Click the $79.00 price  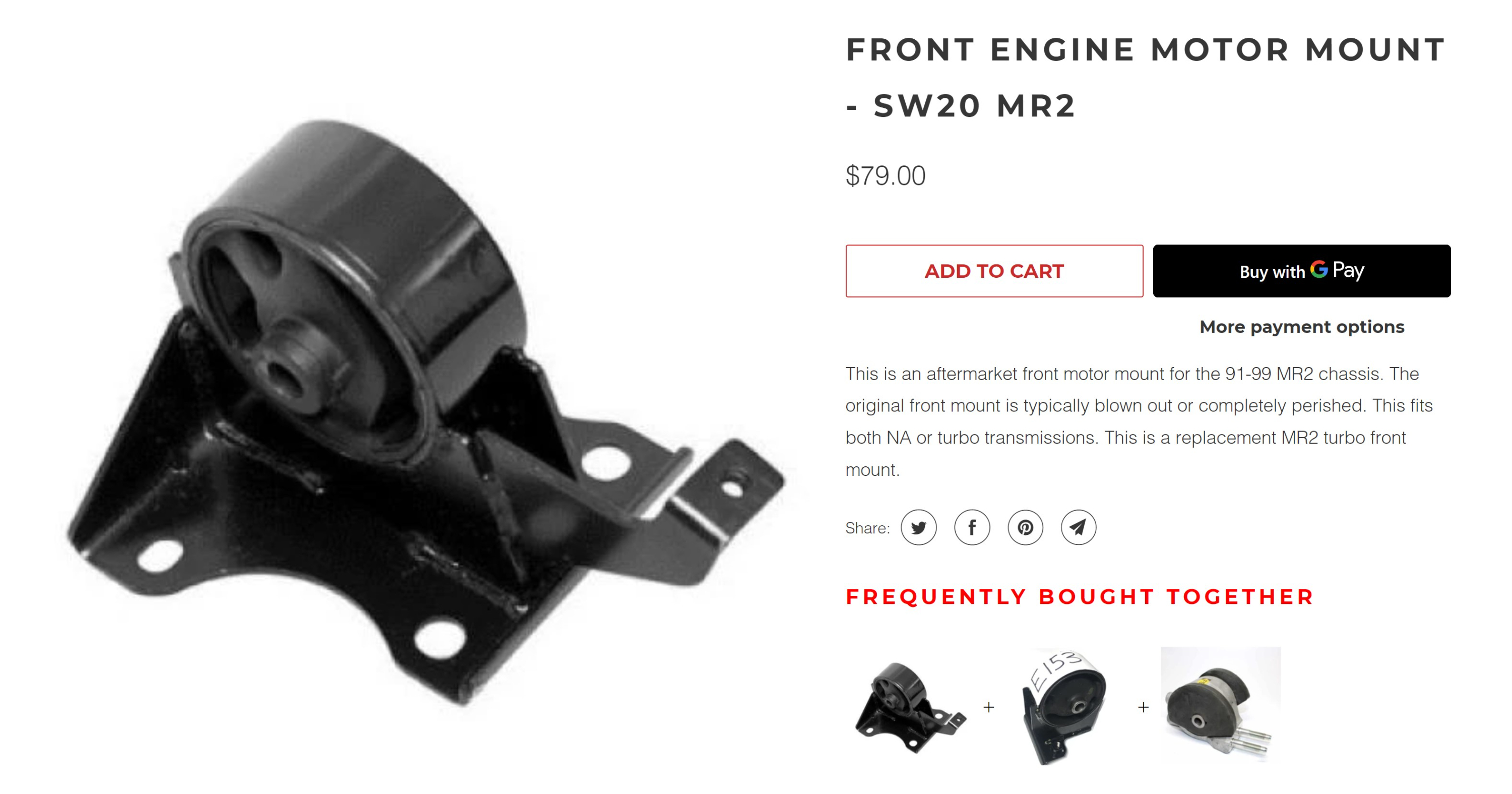(x=886, y=175)
